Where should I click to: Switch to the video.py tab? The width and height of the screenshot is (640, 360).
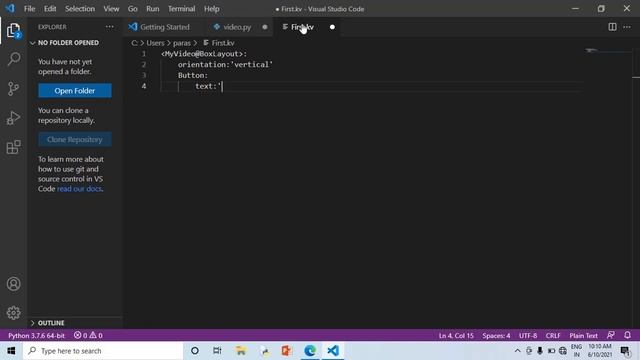(x=237, y=27)
